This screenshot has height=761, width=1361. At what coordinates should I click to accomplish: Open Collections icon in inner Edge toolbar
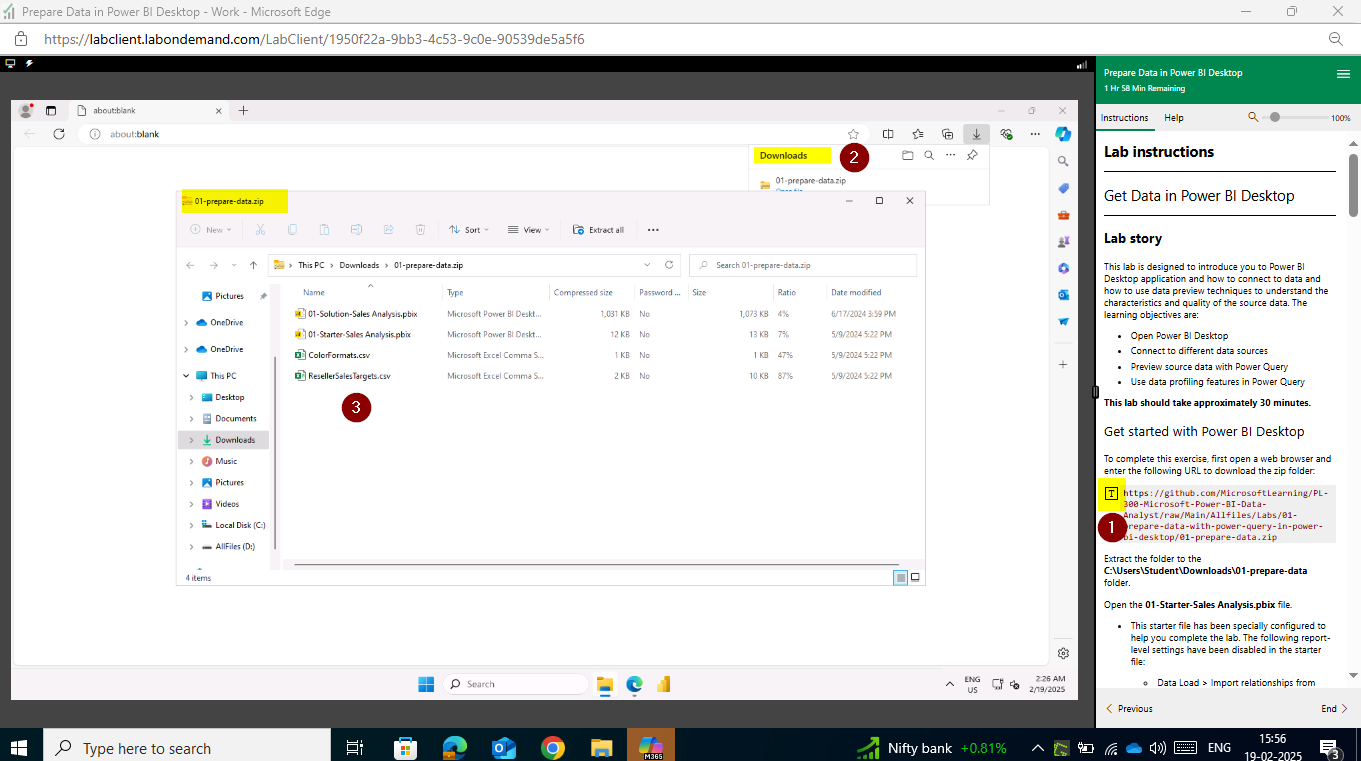[948, 134]
